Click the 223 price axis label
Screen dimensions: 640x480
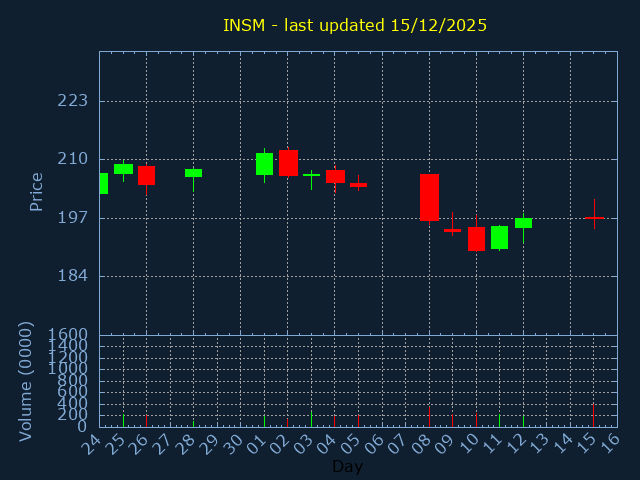click(72, 101)
